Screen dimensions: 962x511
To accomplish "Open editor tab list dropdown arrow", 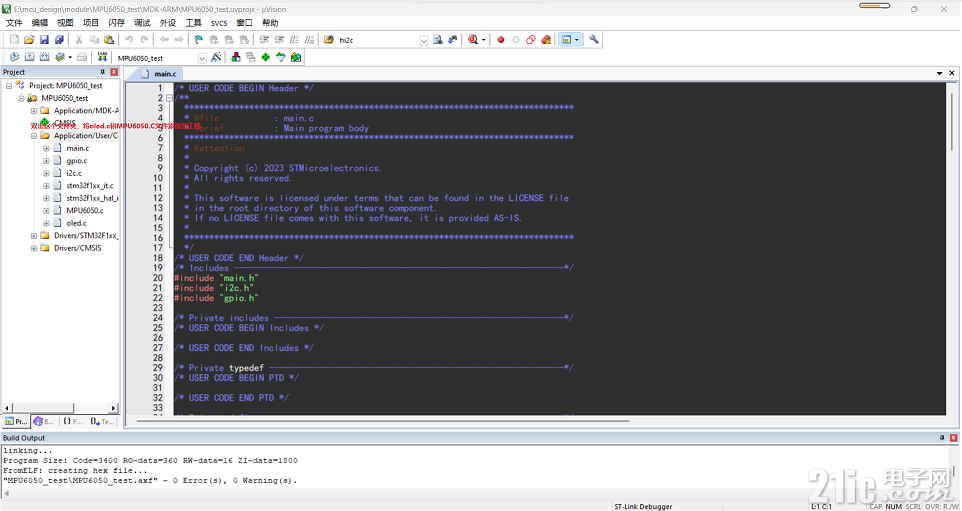I will [x=939, y=74].
